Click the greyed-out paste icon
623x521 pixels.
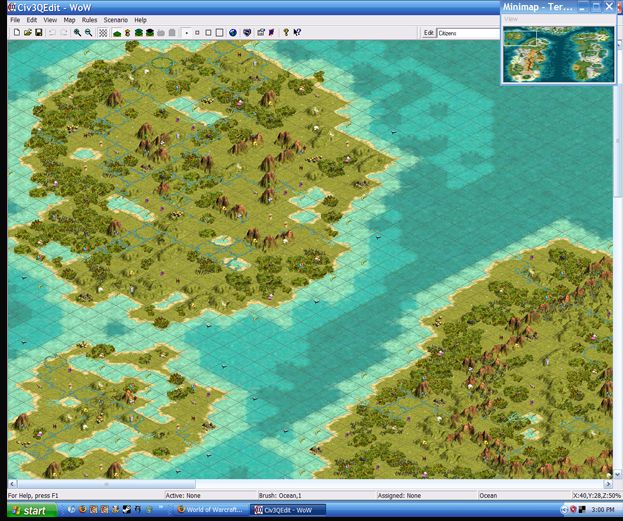(x=172, y=33)
